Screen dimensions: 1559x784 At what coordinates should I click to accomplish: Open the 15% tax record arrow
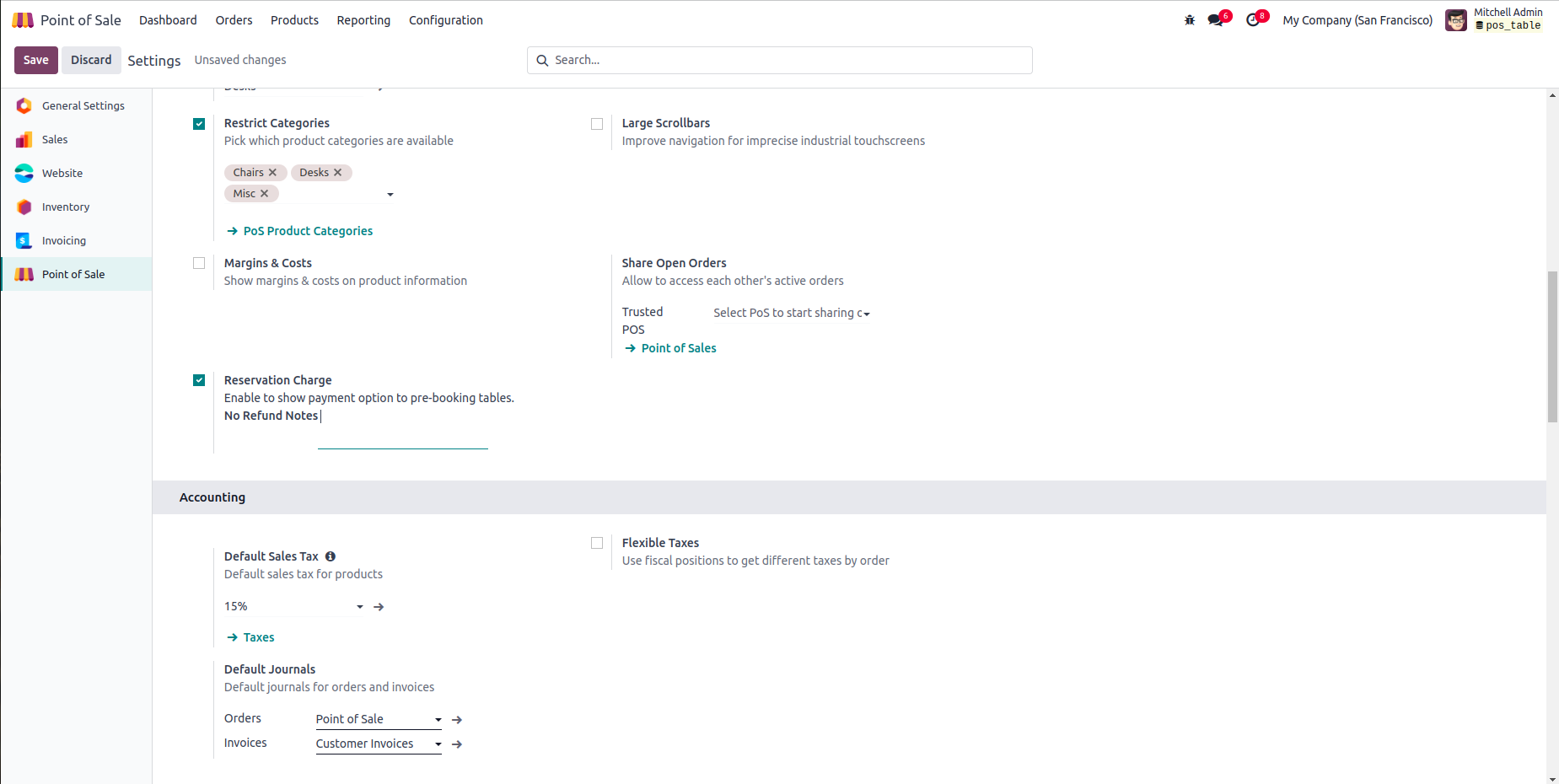[x=379, y=607]
